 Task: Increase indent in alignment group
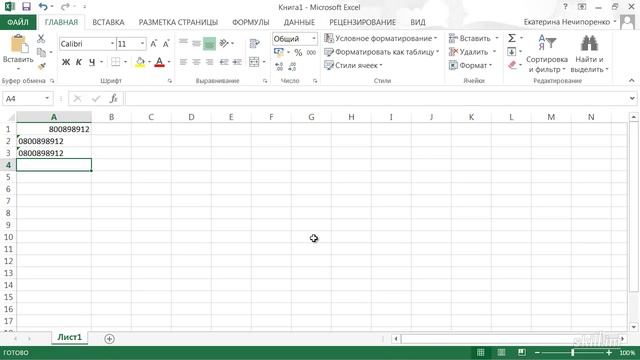(x=237, y=62)
